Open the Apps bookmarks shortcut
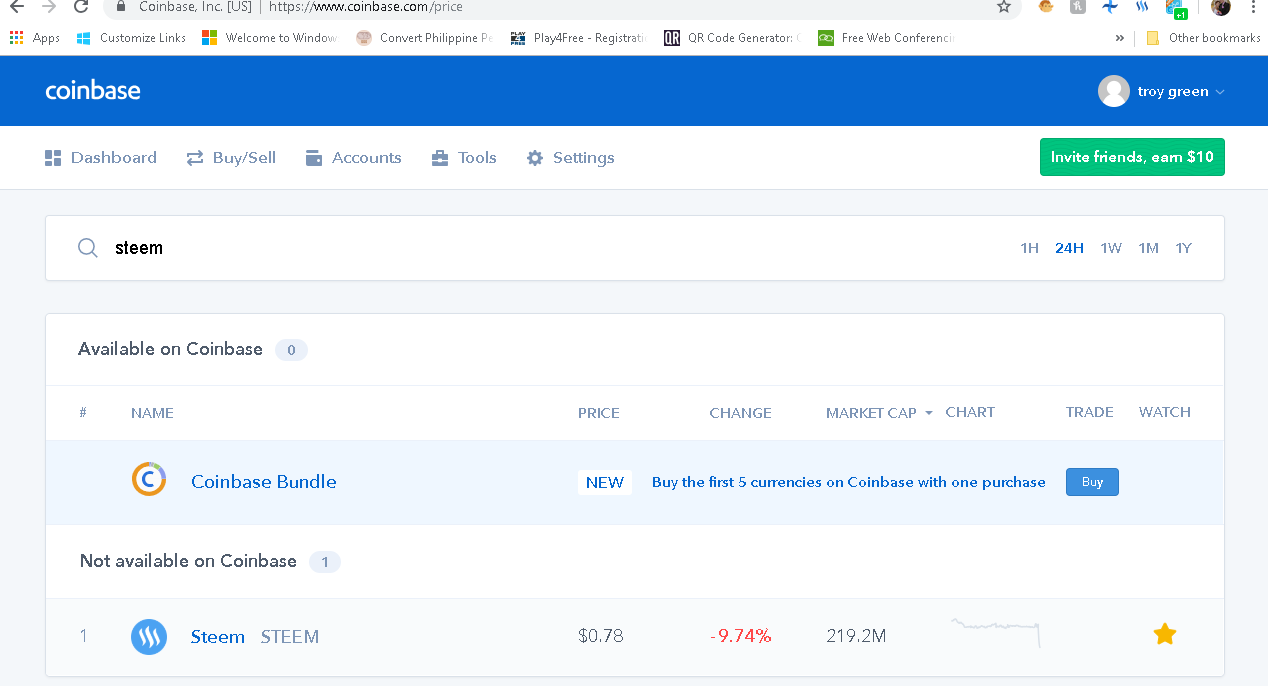 pyautogui.click(x=35, y=38)
